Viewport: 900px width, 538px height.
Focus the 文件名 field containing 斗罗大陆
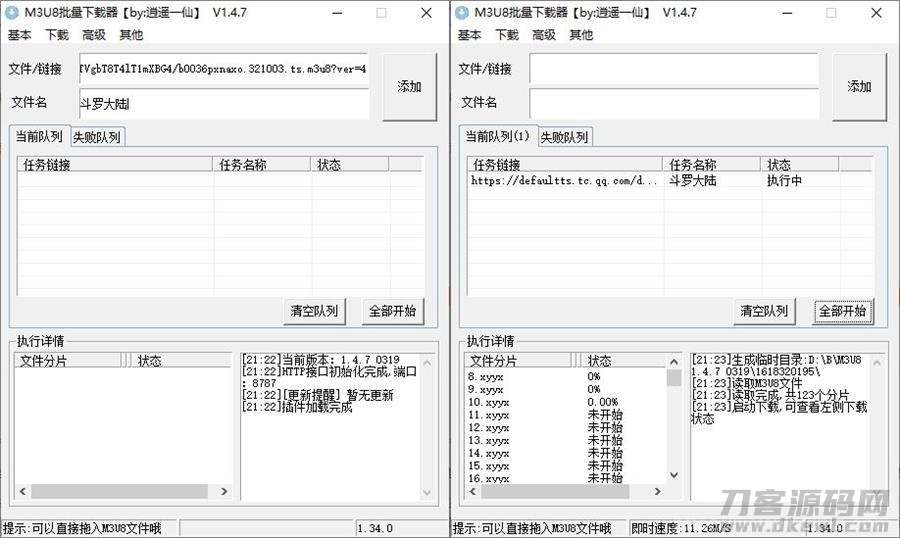click(x=224, y=104)
